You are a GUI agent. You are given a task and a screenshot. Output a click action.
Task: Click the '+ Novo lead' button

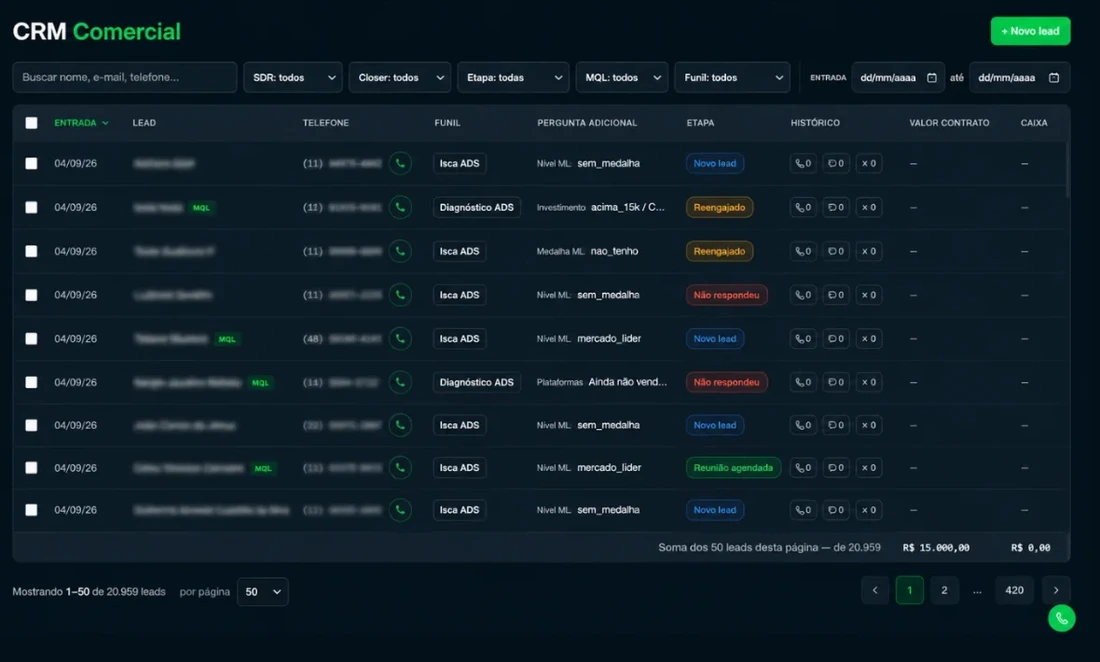pos(1031,32)
